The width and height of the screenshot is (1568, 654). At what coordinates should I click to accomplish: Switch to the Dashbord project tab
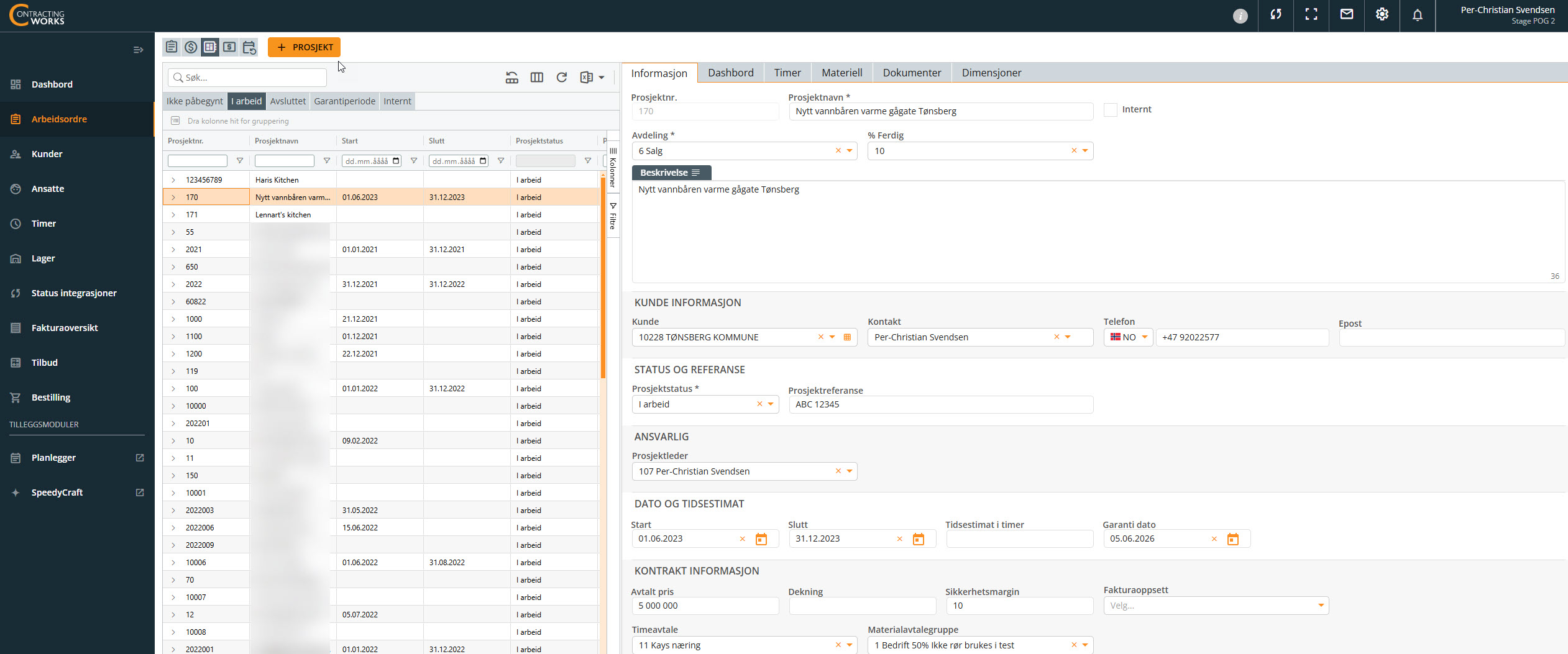tap(730, 73)
